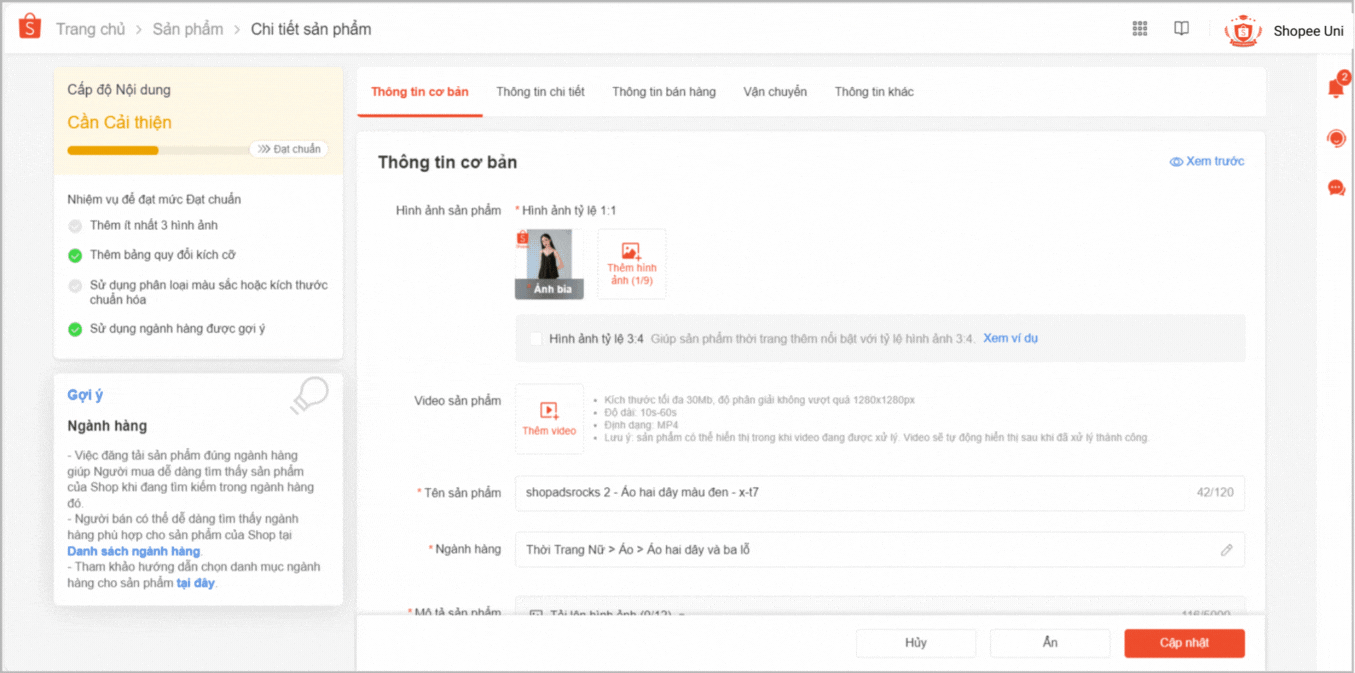Open the chat messages icon
1355x673 pixels.
(x=1335, y=188)
